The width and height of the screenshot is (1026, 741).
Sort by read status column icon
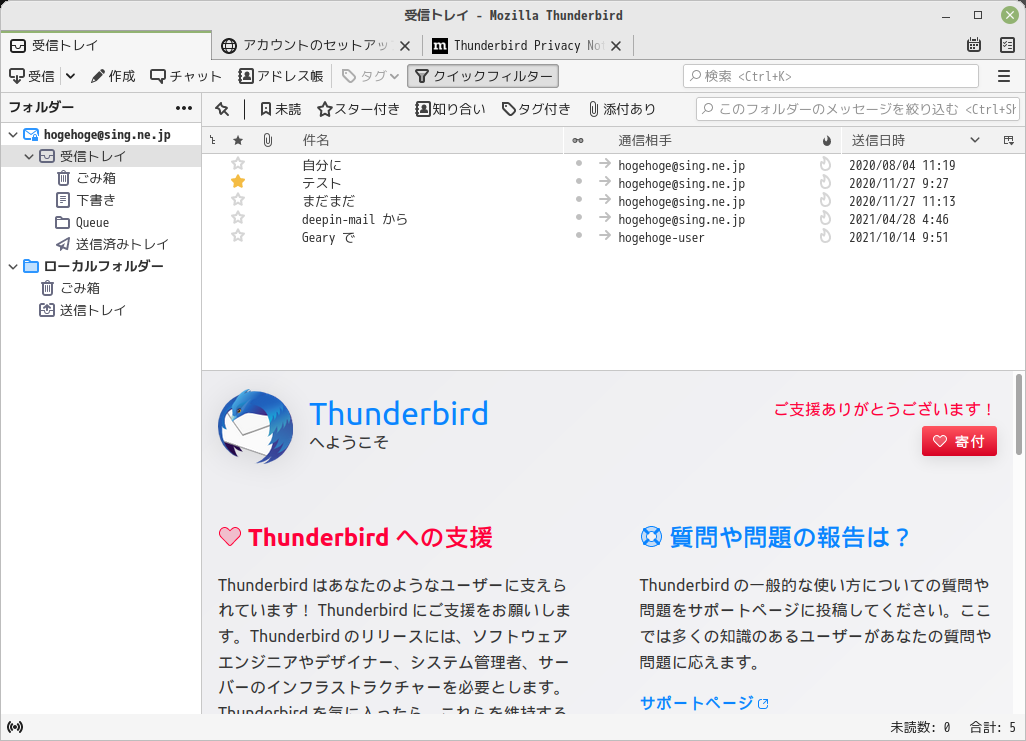tap(578, 140)
